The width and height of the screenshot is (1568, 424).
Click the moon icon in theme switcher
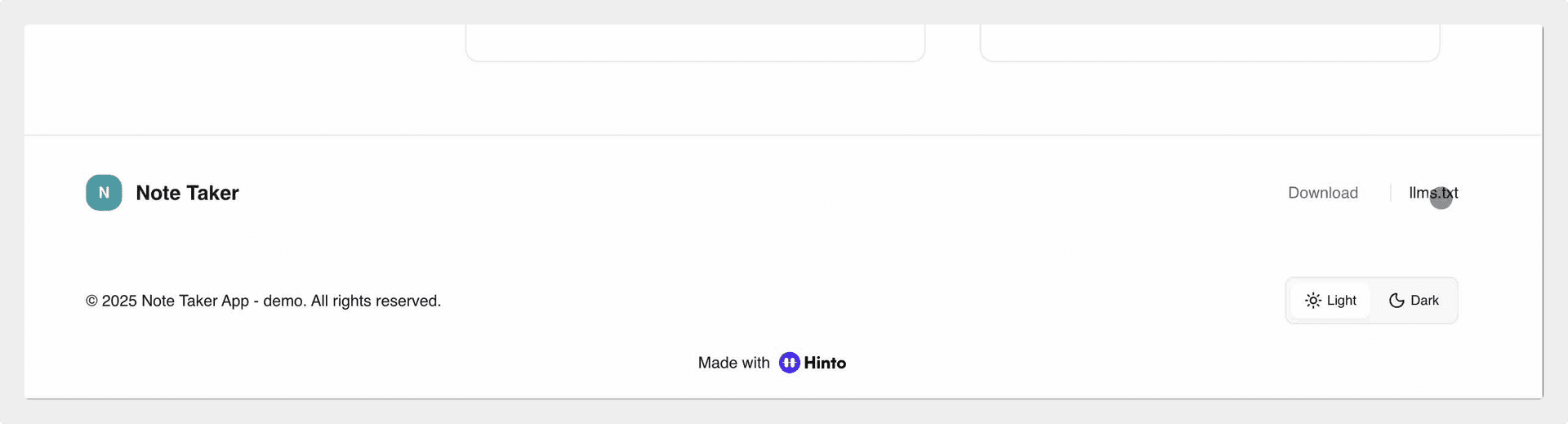click(x=1396, y=301)
